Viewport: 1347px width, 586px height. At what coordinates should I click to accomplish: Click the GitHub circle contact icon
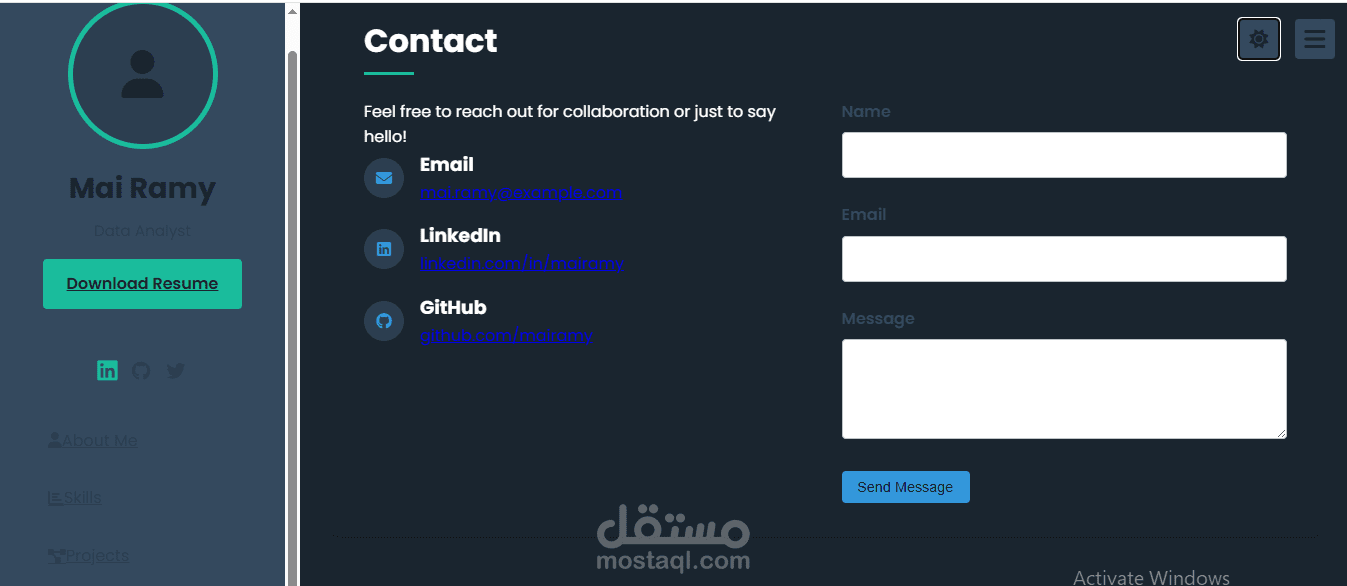[x=384, y=321]
